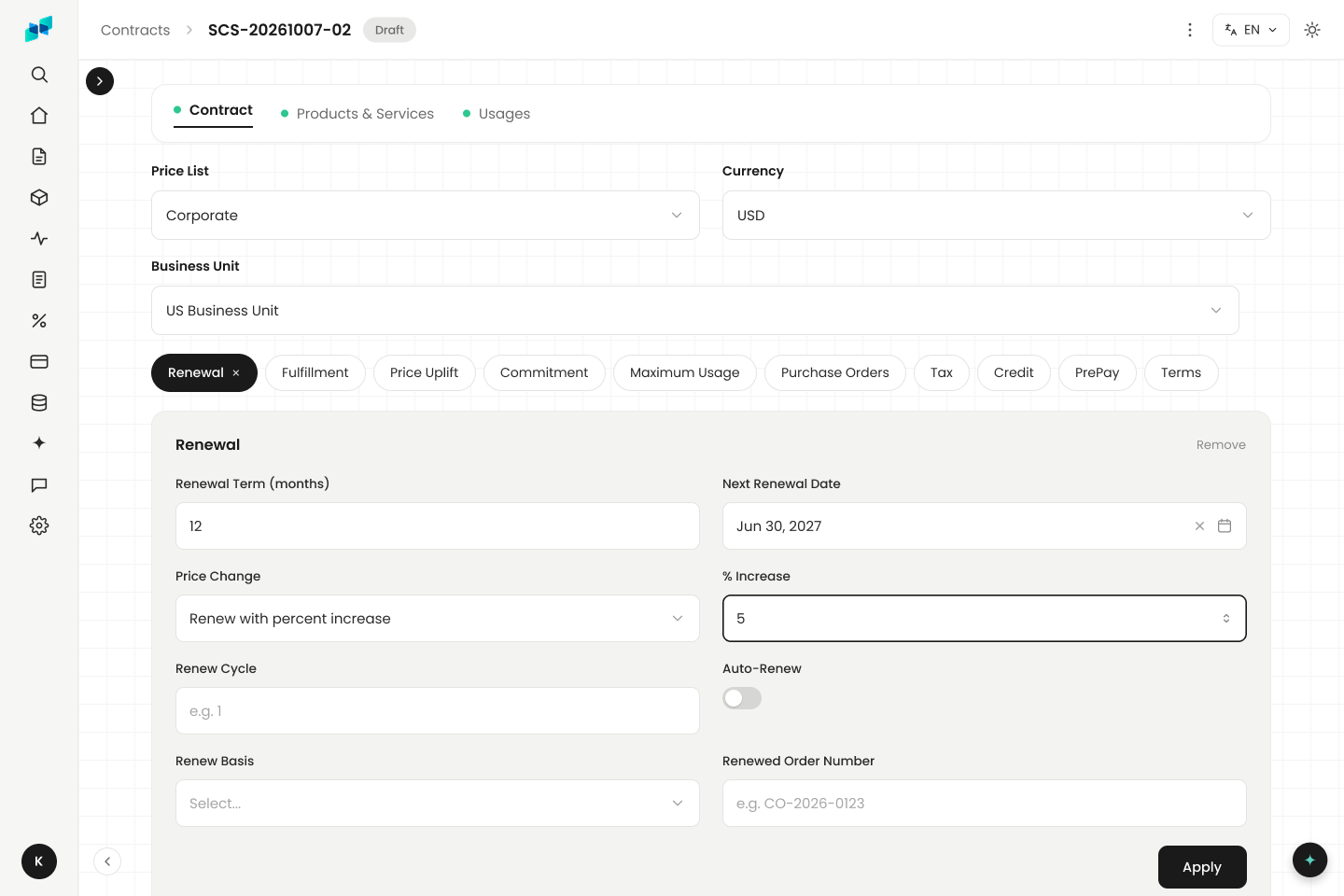Select the Commitment chip
The image size is (1344, 896).
544,373
